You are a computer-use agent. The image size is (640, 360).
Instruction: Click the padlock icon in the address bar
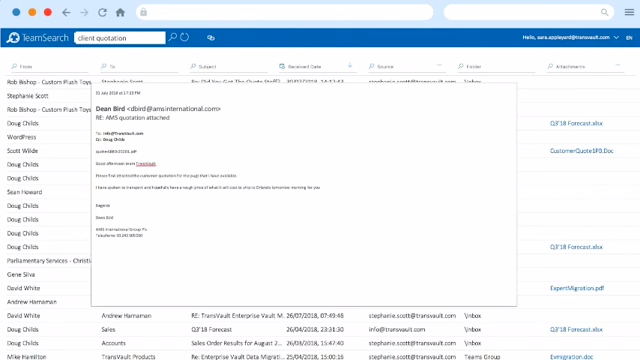tap(143, 12)
